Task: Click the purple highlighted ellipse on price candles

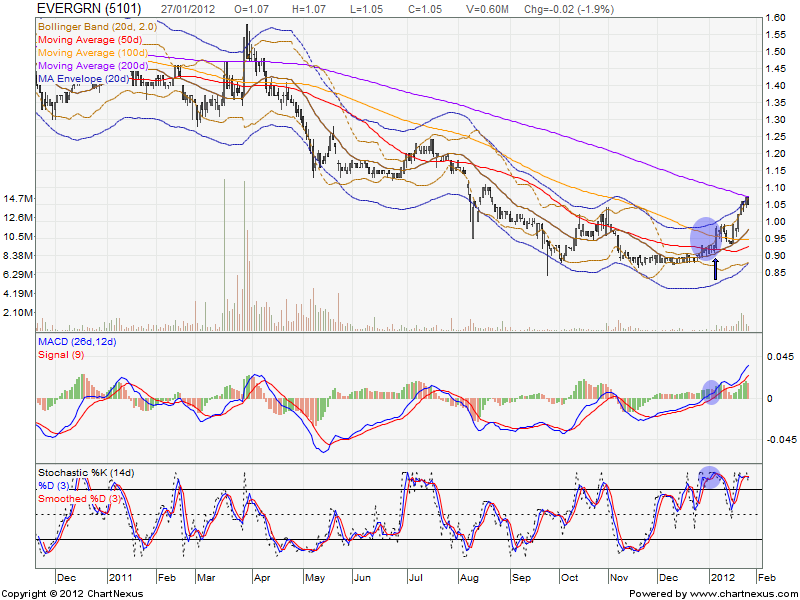Action: point(706,237)
